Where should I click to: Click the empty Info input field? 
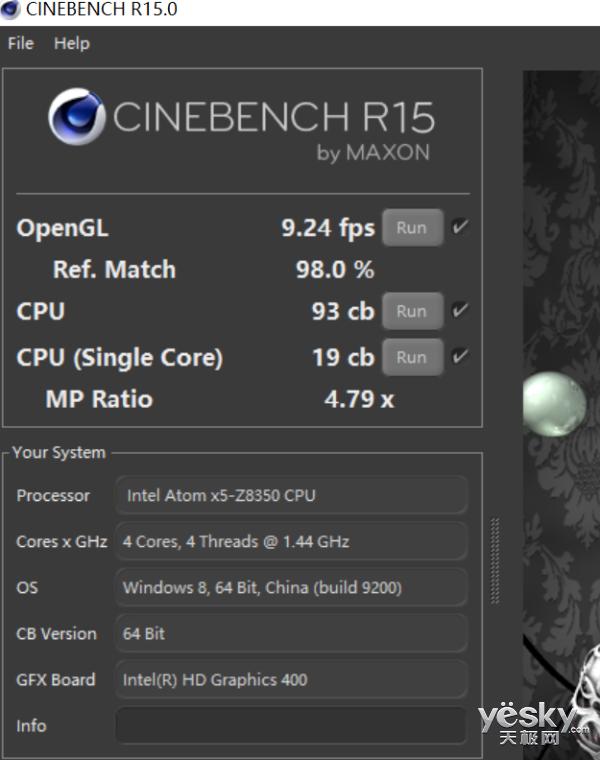291,725
